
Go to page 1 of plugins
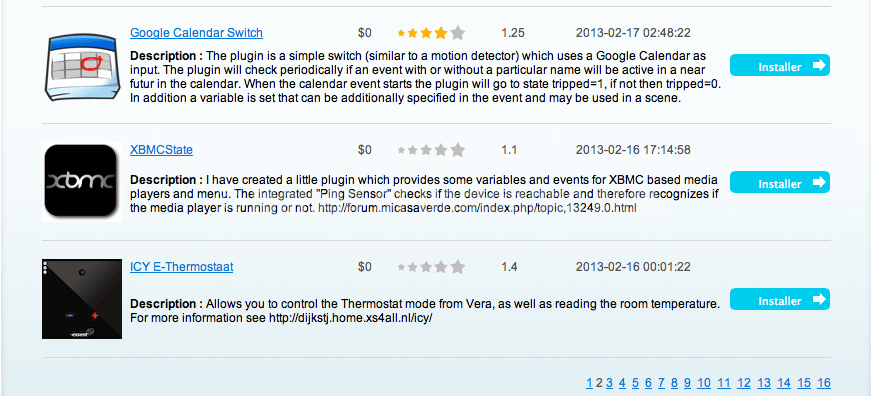(589, 383)
